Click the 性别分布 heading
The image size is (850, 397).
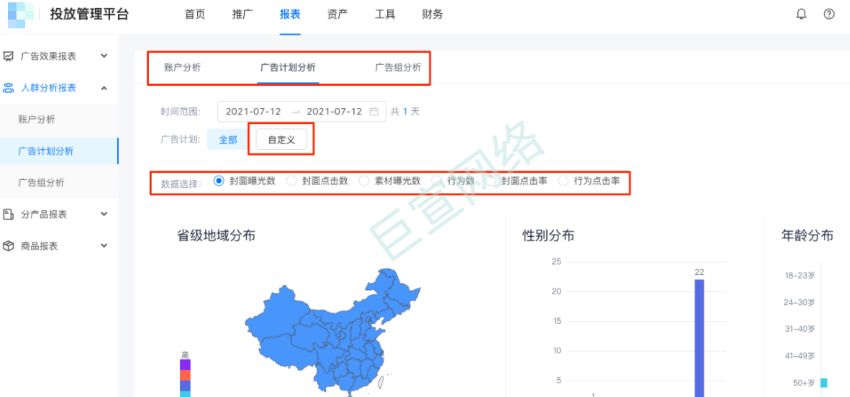tap(549, 235)
